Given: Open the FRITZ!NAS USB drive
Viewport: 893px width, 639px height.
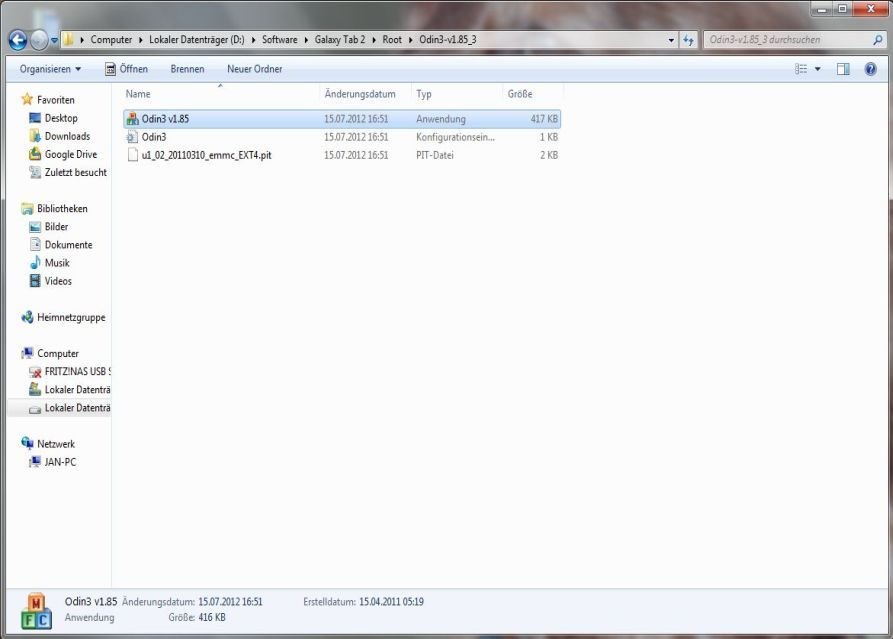Looking at the screenshot, I should [77, 372].
